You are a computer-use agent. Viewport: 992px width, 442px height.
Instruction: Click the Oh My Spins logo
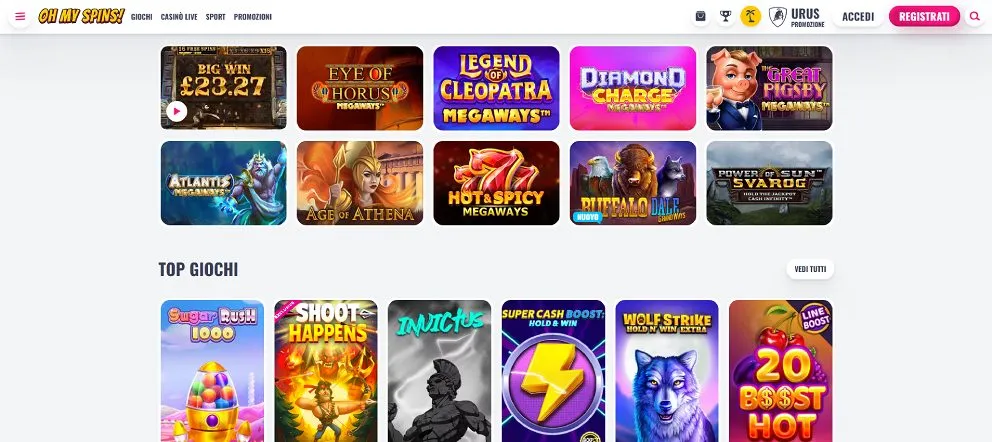click(x=81, y=16)
